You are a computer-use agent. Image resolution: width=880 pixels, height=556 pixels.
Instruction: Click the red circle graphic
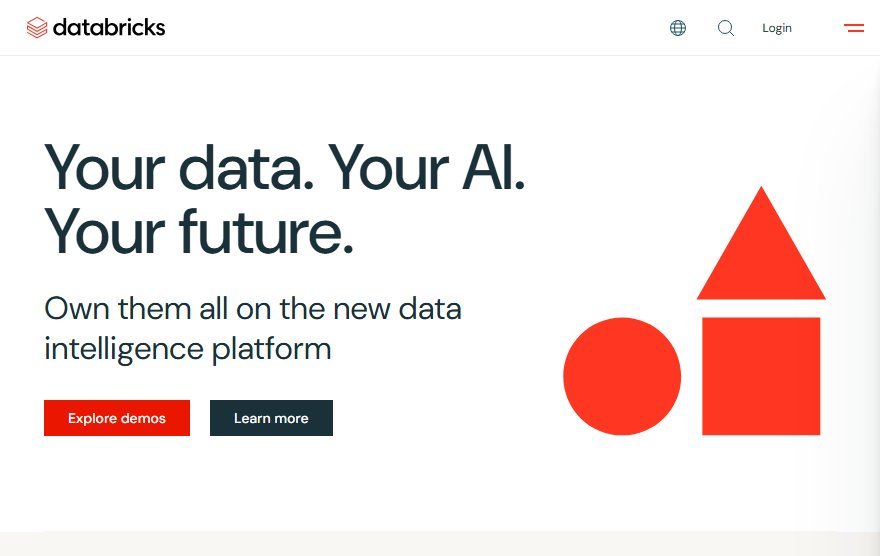pyautogui.click(x=622, y=376)
